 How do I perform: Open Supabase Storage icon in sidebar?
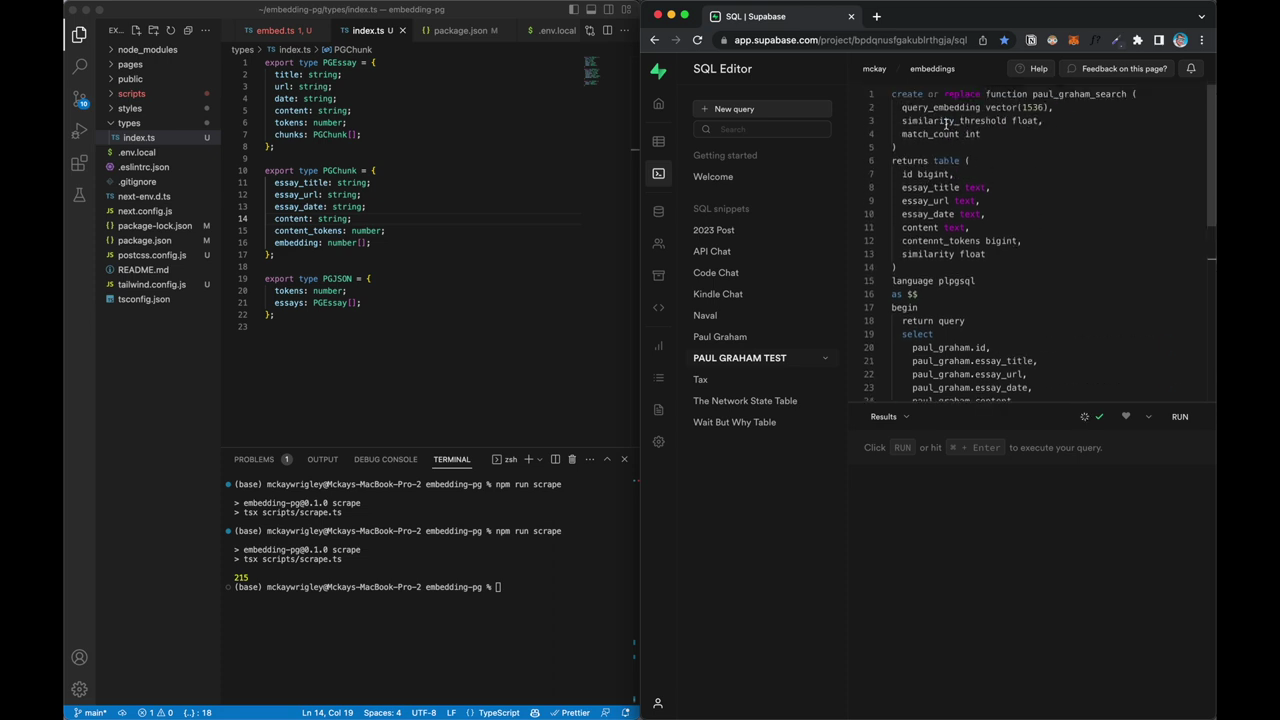tap(658, 275)
